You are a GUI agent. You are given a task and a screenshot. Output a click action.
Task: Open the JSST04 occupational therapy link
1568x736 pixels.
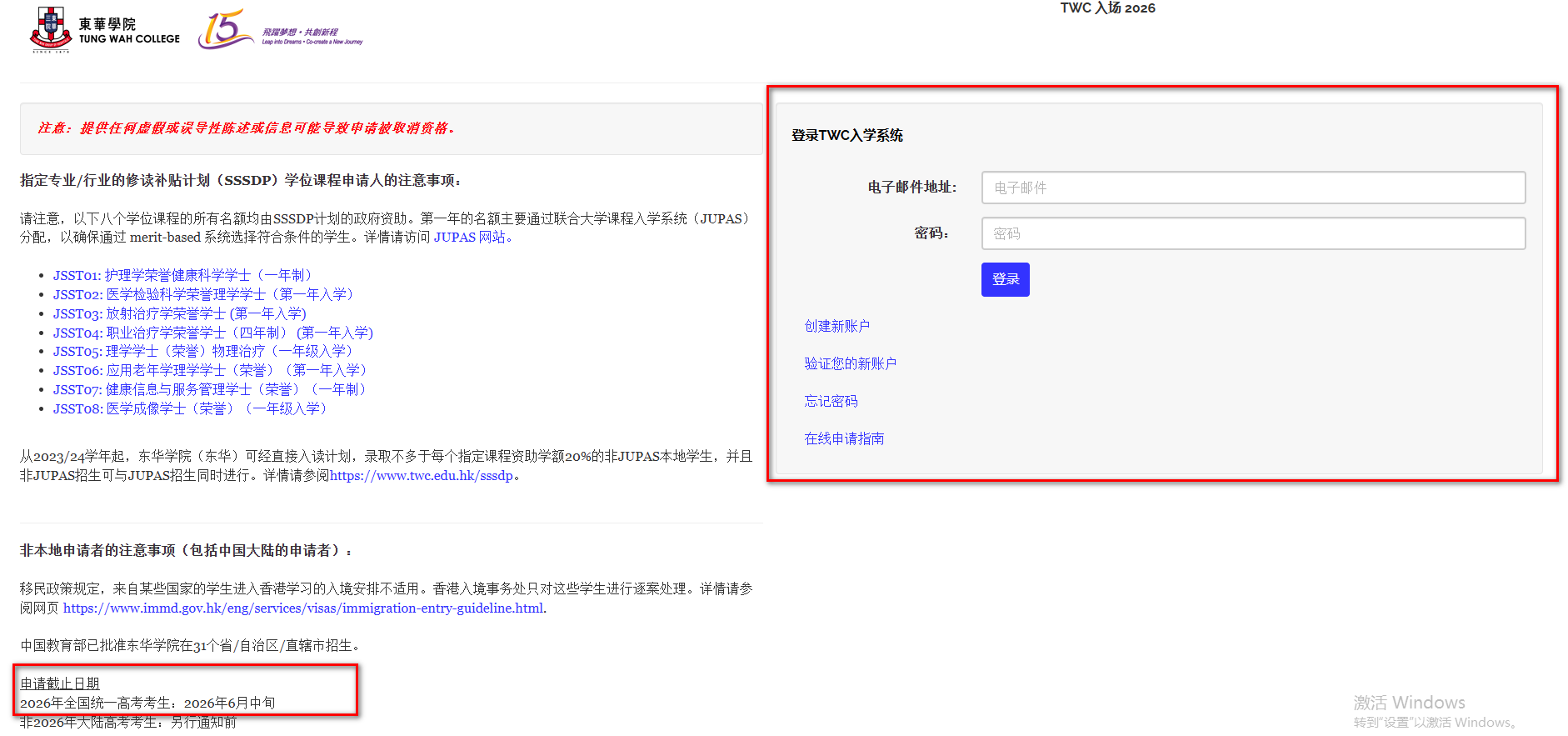point(213,333)
